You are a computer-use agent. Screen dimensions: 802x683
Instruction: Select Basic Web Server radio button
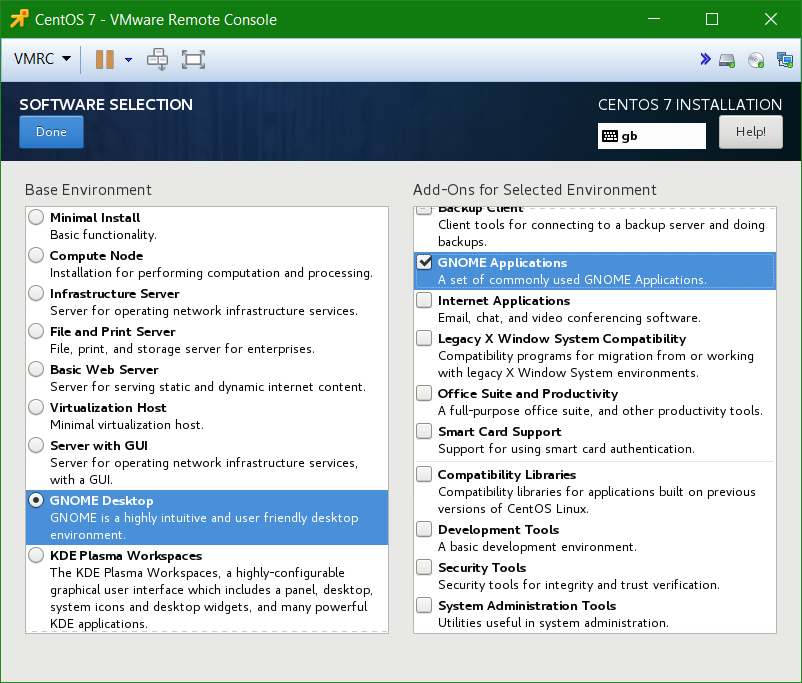coord(36,369)
